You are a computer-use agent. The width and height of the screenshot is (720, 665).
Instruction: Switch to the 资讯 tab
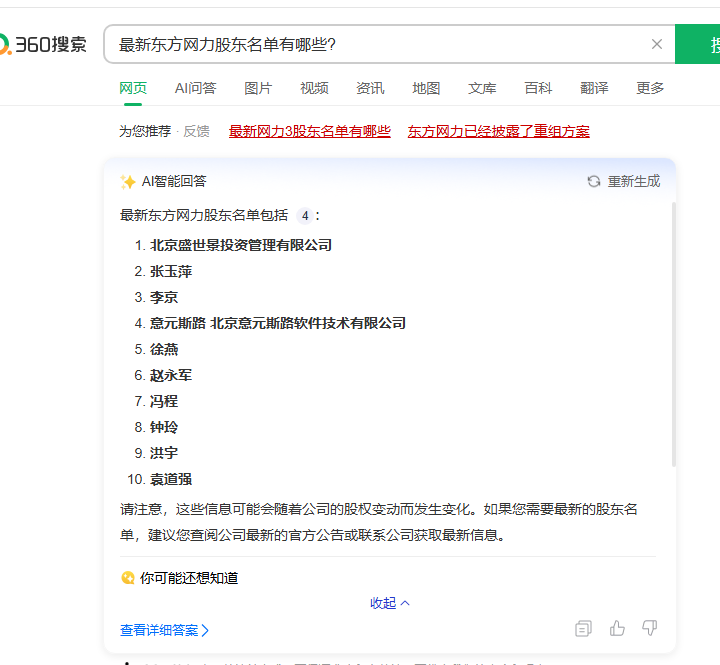tap(370, 88)
